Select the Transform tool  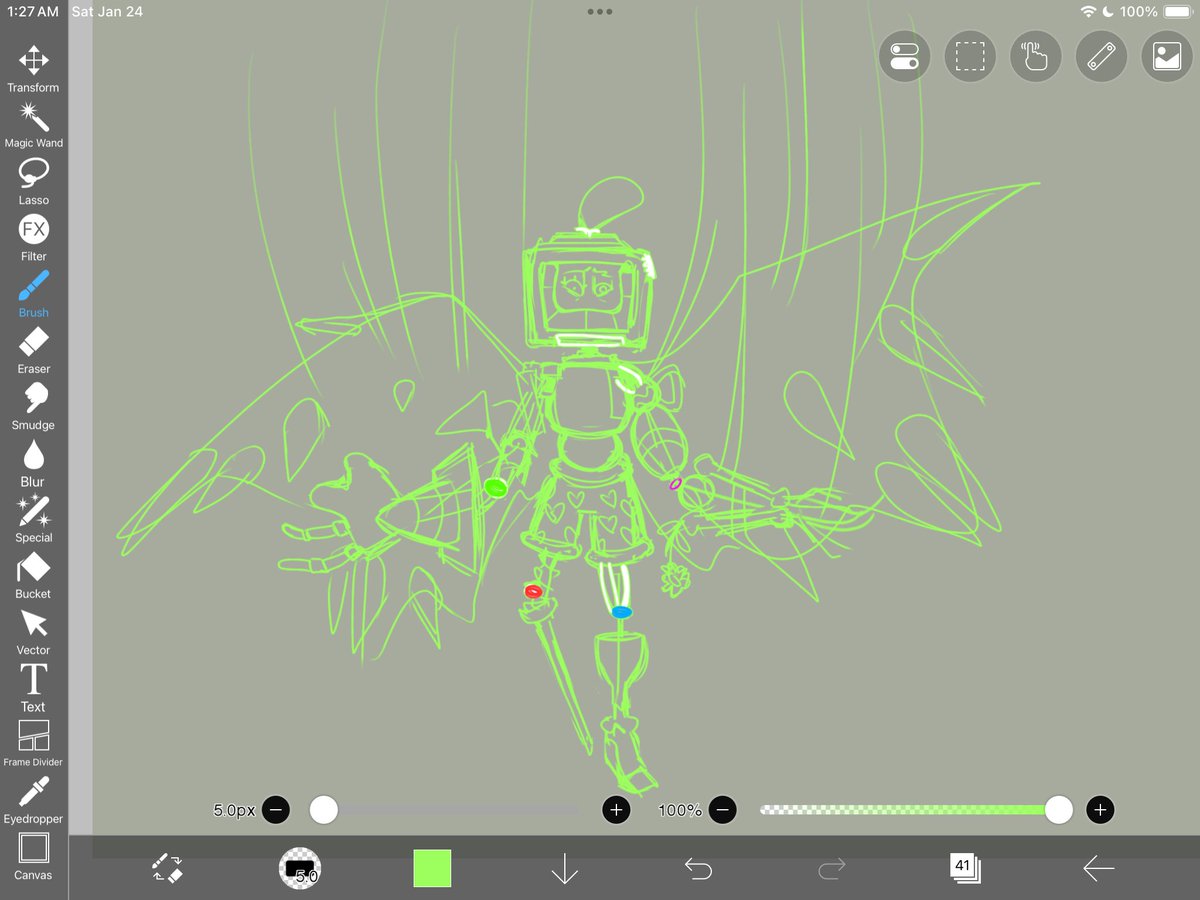[33, 68]
